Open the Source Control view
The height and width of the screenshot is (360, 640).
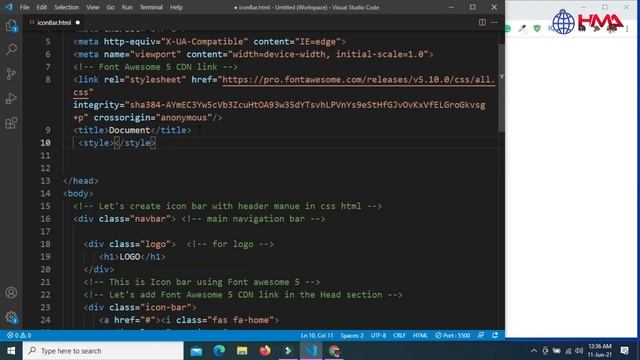(x=11, y=74)
